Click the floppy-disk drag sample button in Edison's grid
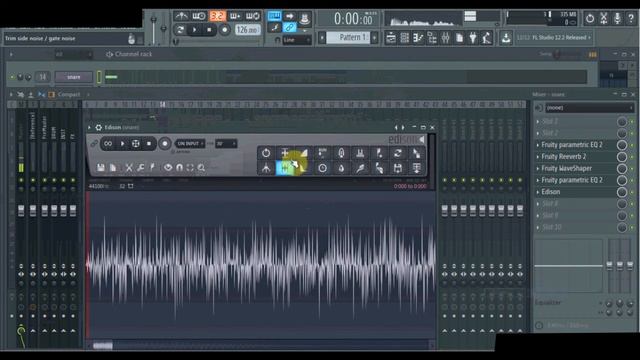This screenshot has height=360, width=640. click(x=398, y=168)
